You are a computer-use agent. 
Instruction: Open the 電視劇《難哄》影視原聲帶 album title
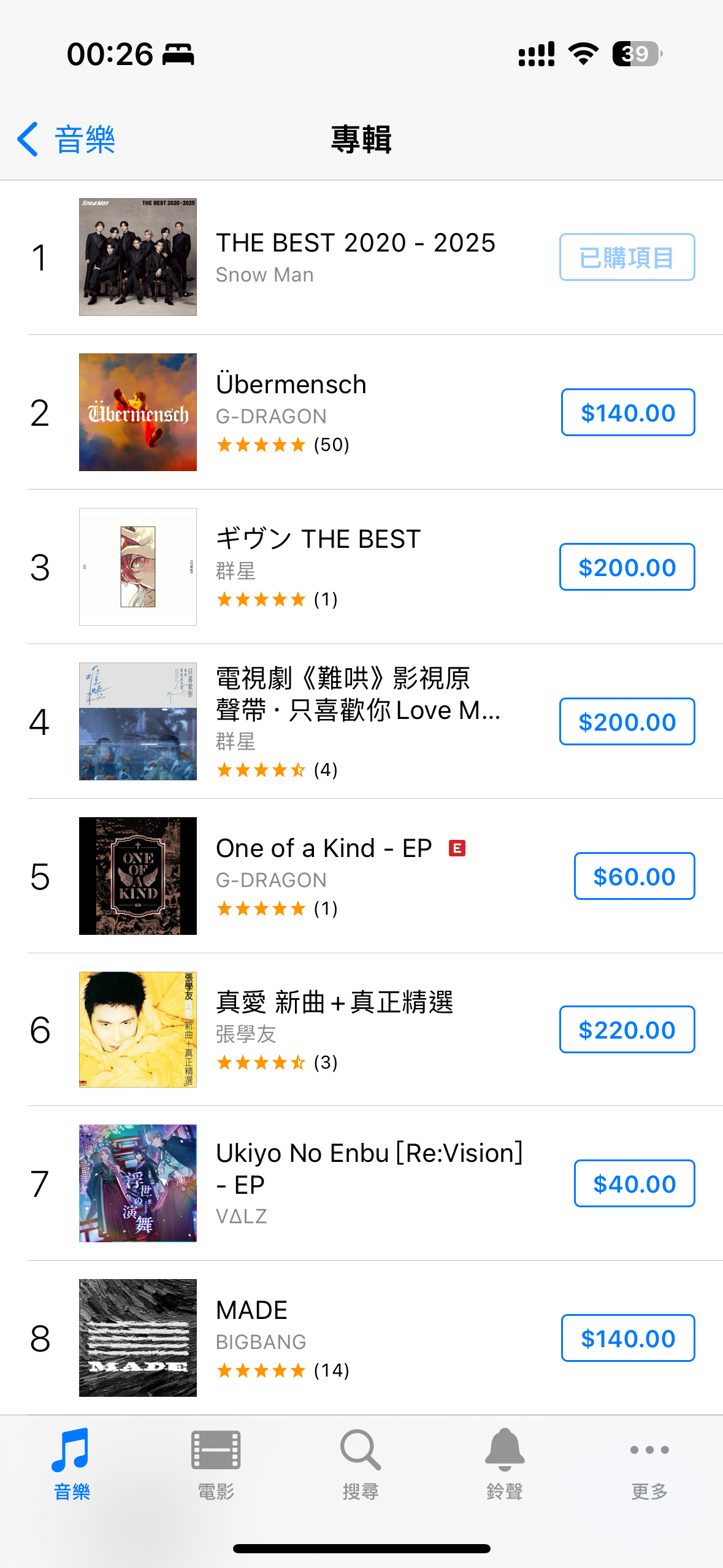click(358, 694)
